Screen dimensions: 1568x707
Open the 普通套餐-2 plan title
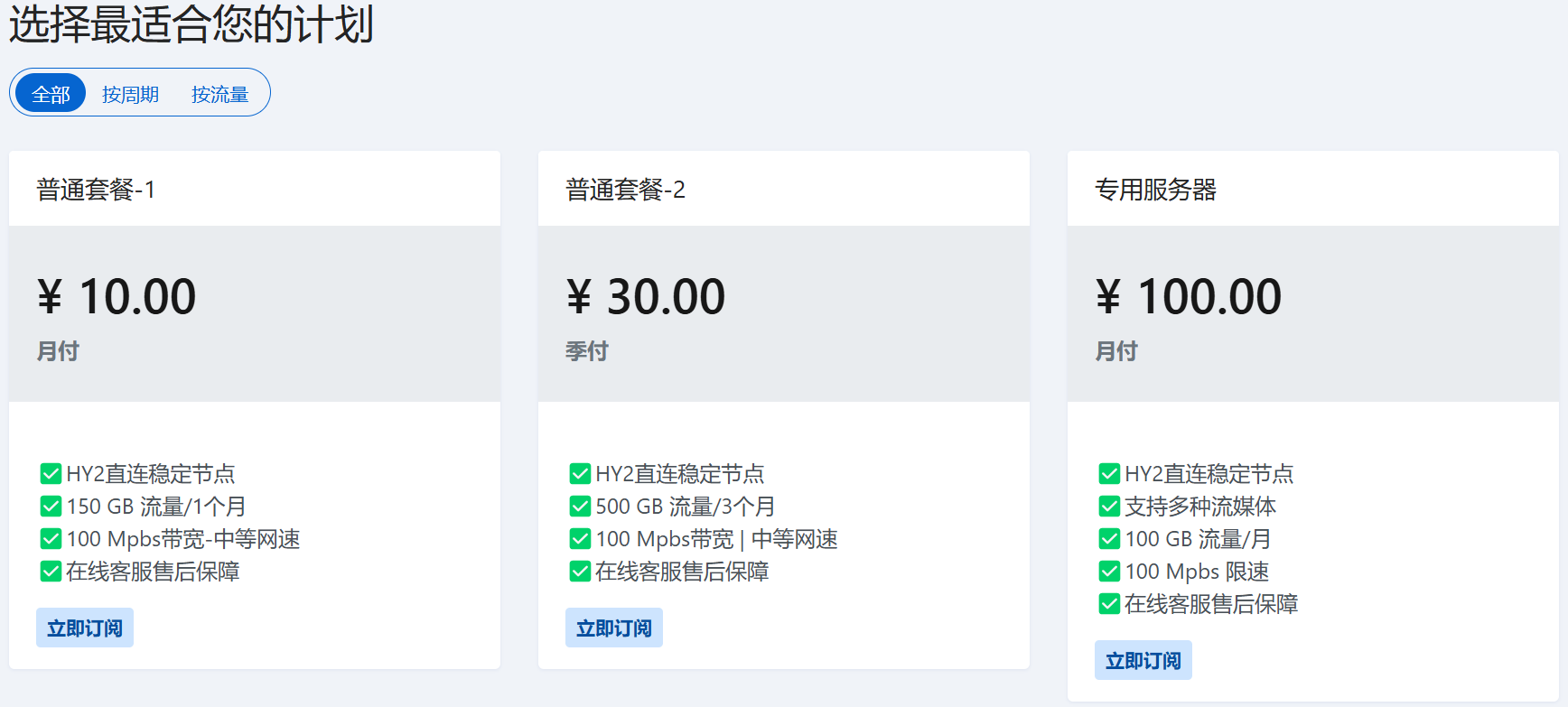pos(625,190)
